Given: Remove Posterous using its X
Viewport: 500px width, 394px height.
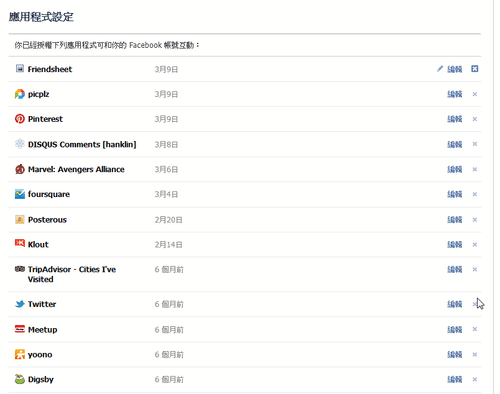Looking at the screenshot, I should pos(475,220).
